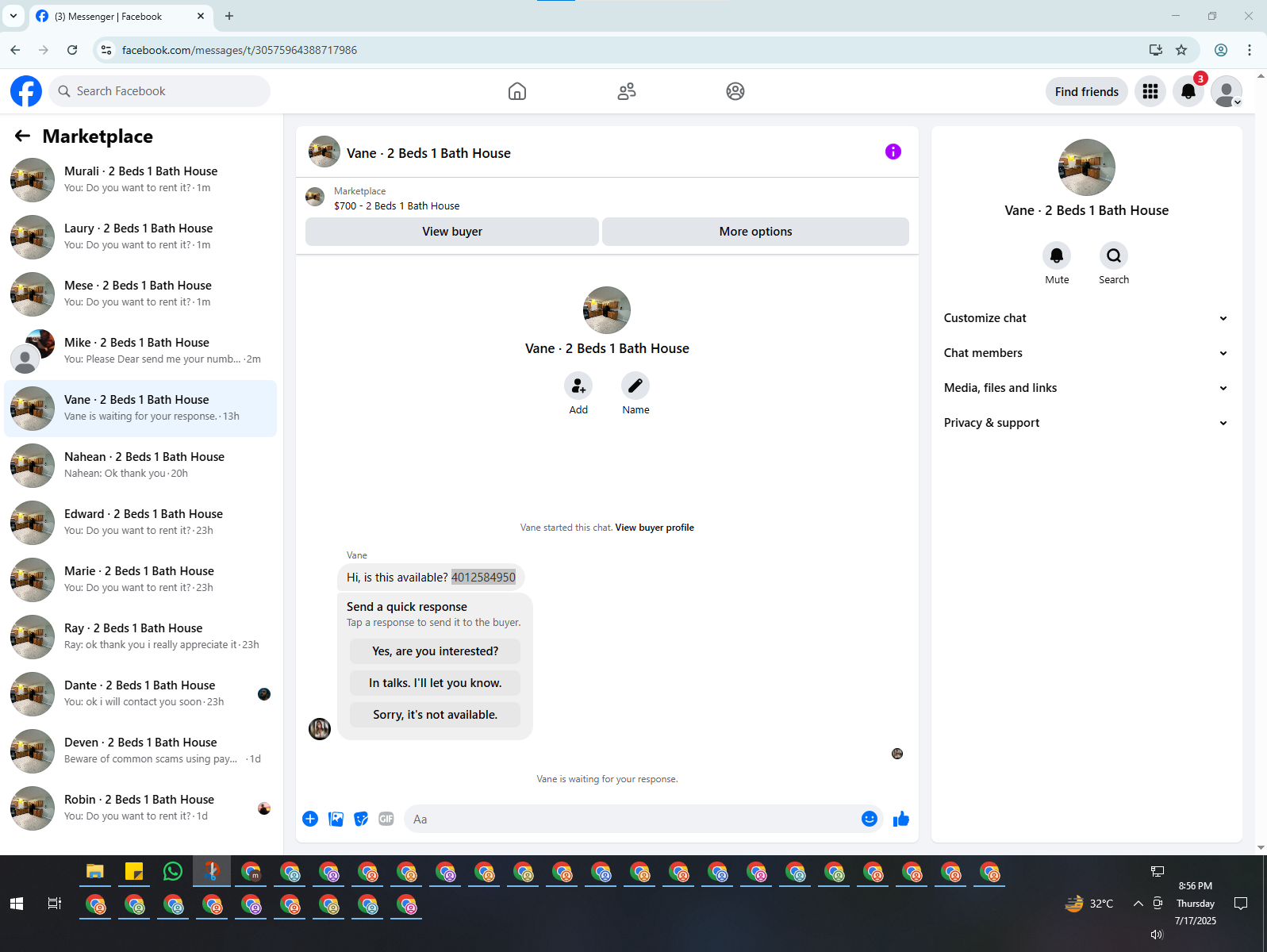Click the Add people icon in chat
Viewport: 1267px width, 952px height.
(x=578, y=386)
